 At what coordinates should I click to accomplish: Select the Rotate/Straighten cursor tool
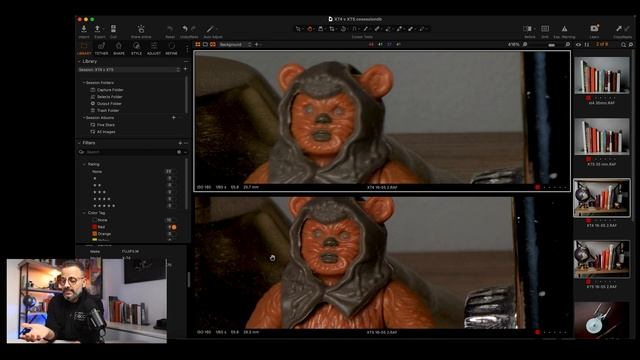[343, 29]
